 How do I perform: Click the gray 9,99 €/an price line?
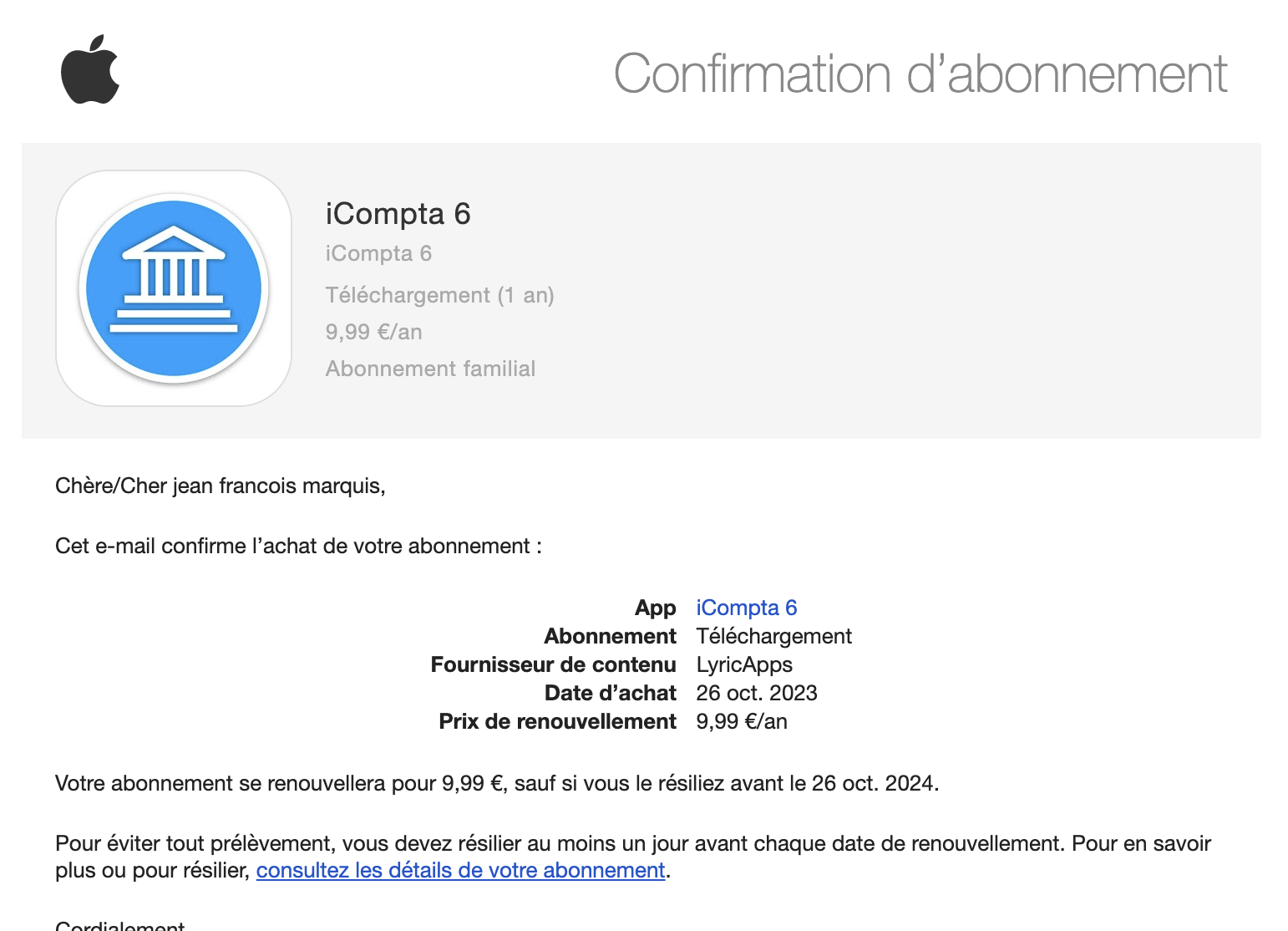pos(374,332)
